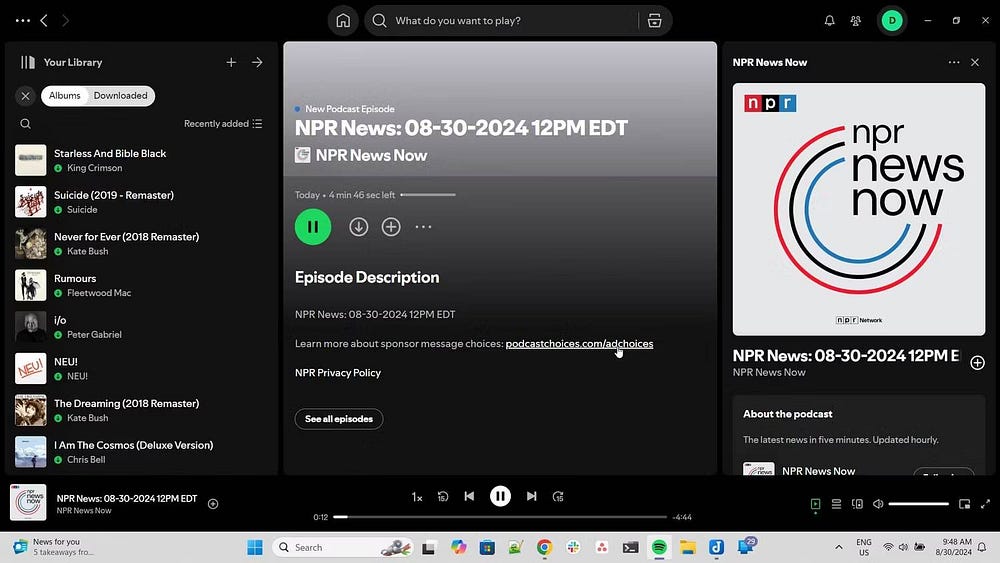Mute the volume speaker icon
The width and height of the screenshot is (1000, 563).
click(876, 504)
